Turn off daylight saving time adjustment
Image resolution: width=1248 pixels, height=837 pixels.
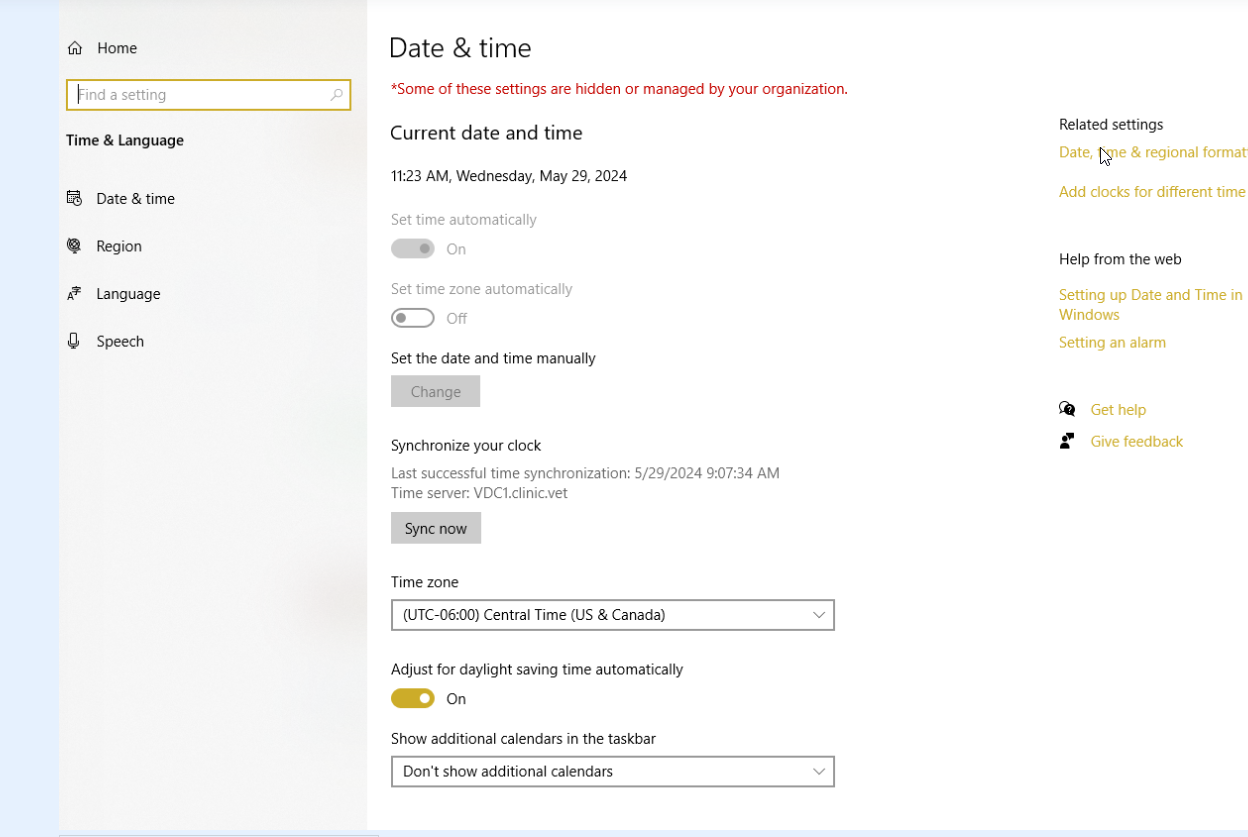[x=413, y=698]
